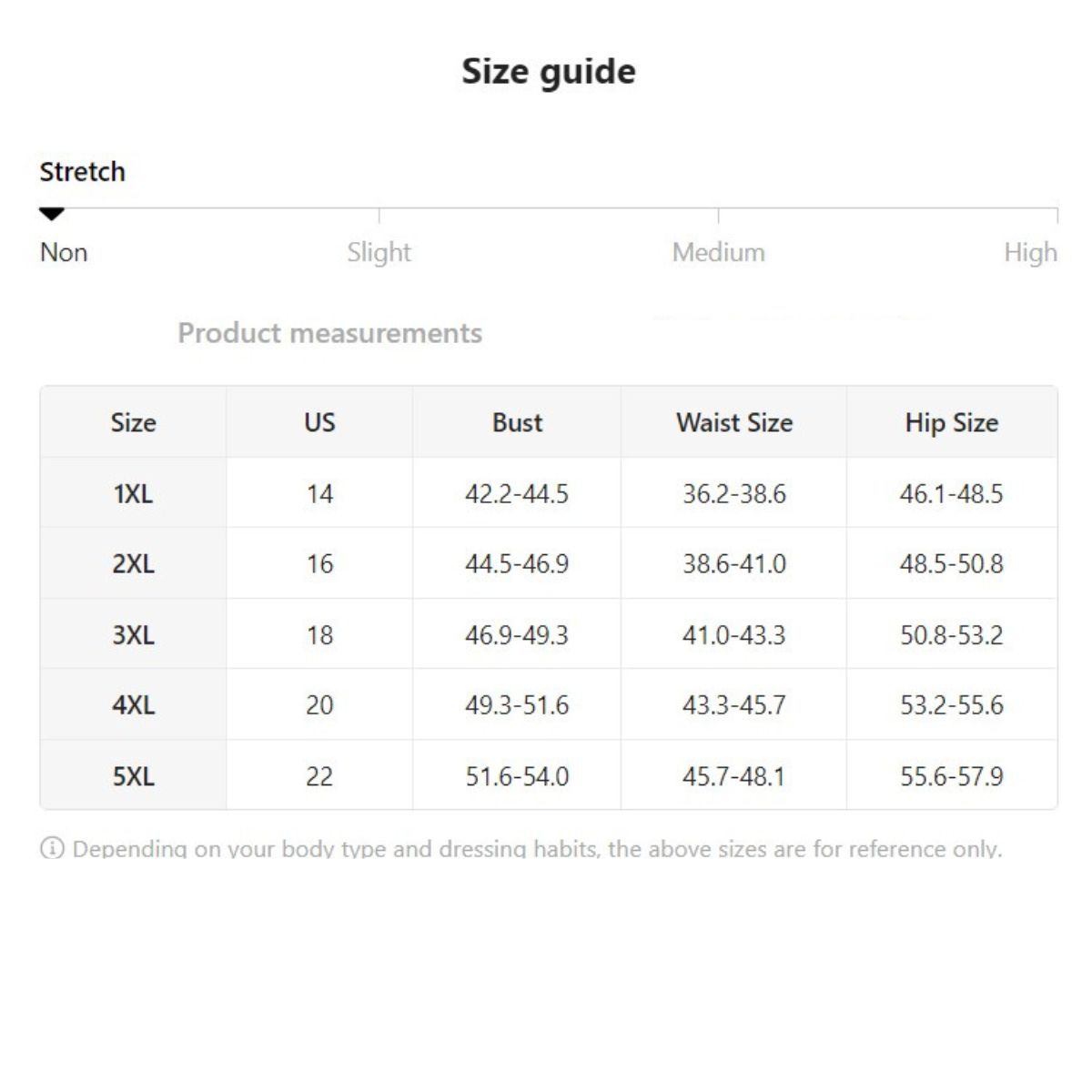Select the Slight stretch label
The height and width of the screenshot is (1092, 1092).
pyautogui.click(x=379, y=252)
